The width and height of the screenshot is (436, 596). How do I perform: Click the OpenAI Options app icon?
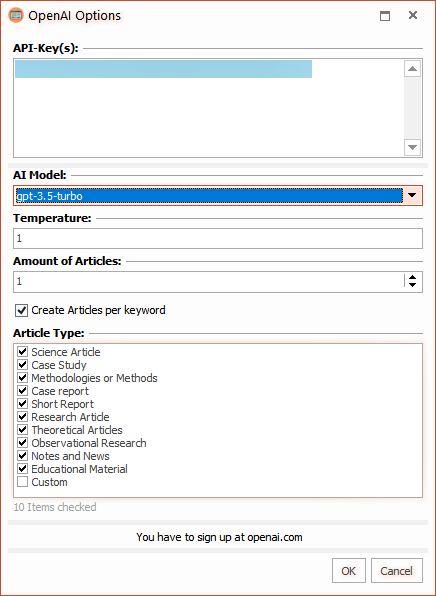point(16,16)
